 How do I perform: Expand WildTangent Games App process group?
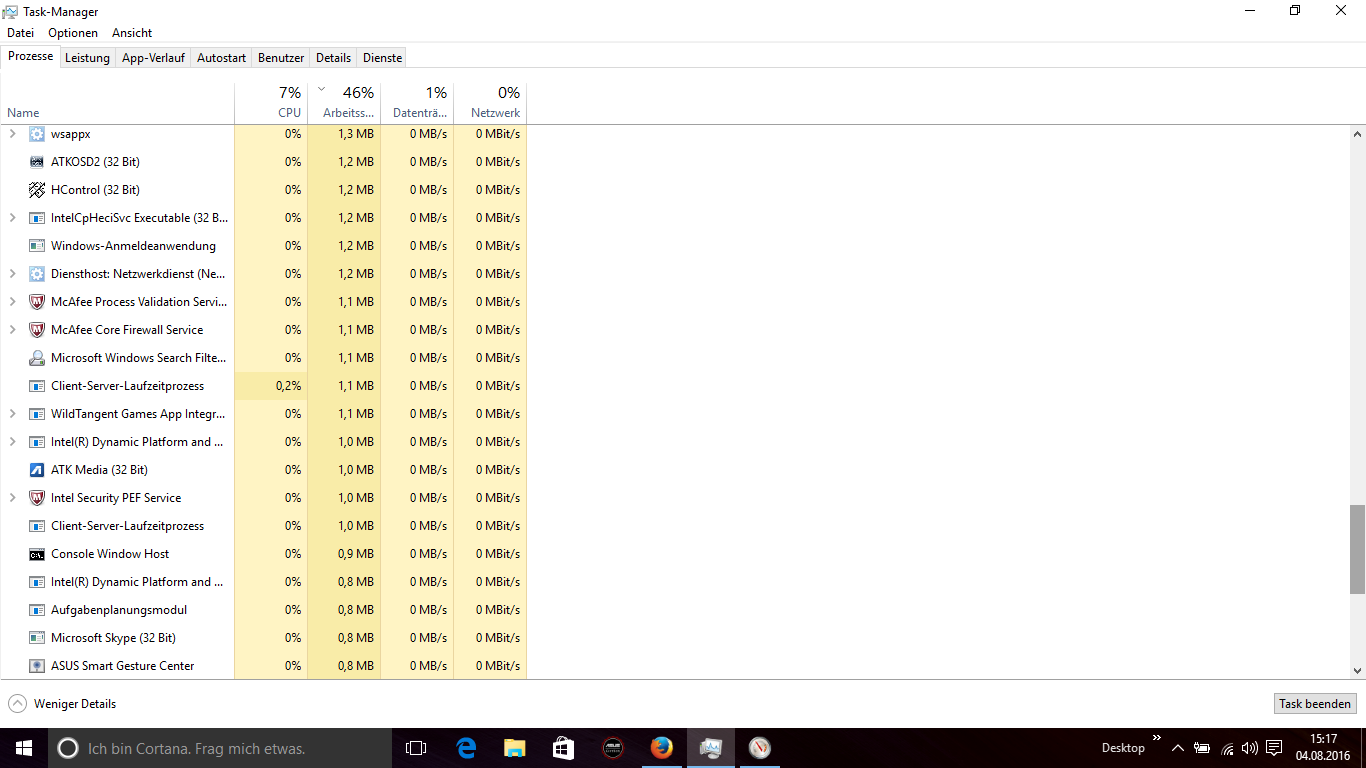[x=13, y=414]
